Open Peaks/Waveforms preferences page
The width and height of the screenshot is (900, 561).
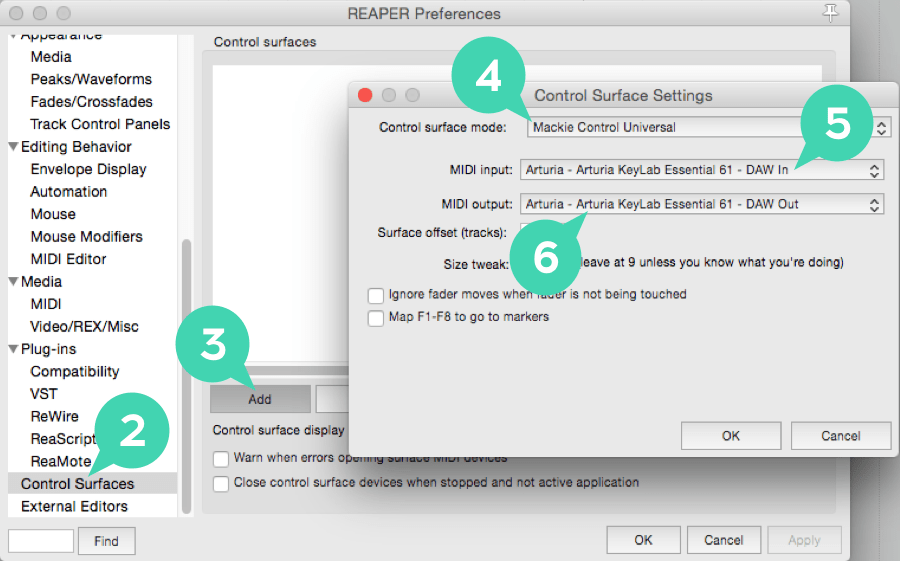pyautogui.click(x=91, y=79)
